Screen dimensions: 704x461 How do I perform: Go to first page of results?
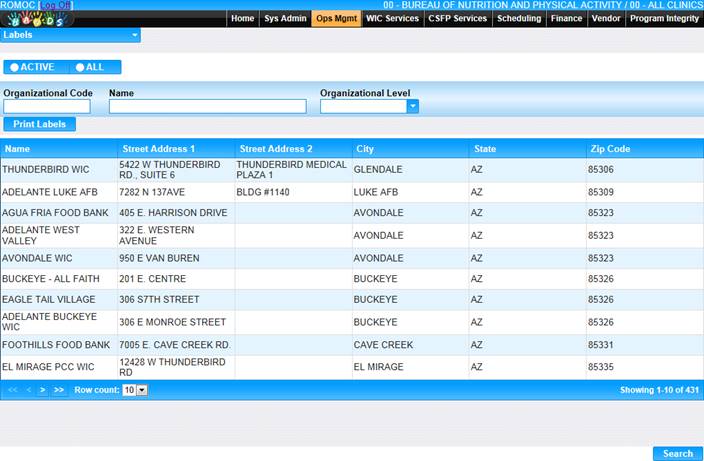click(x=13, y=390)
